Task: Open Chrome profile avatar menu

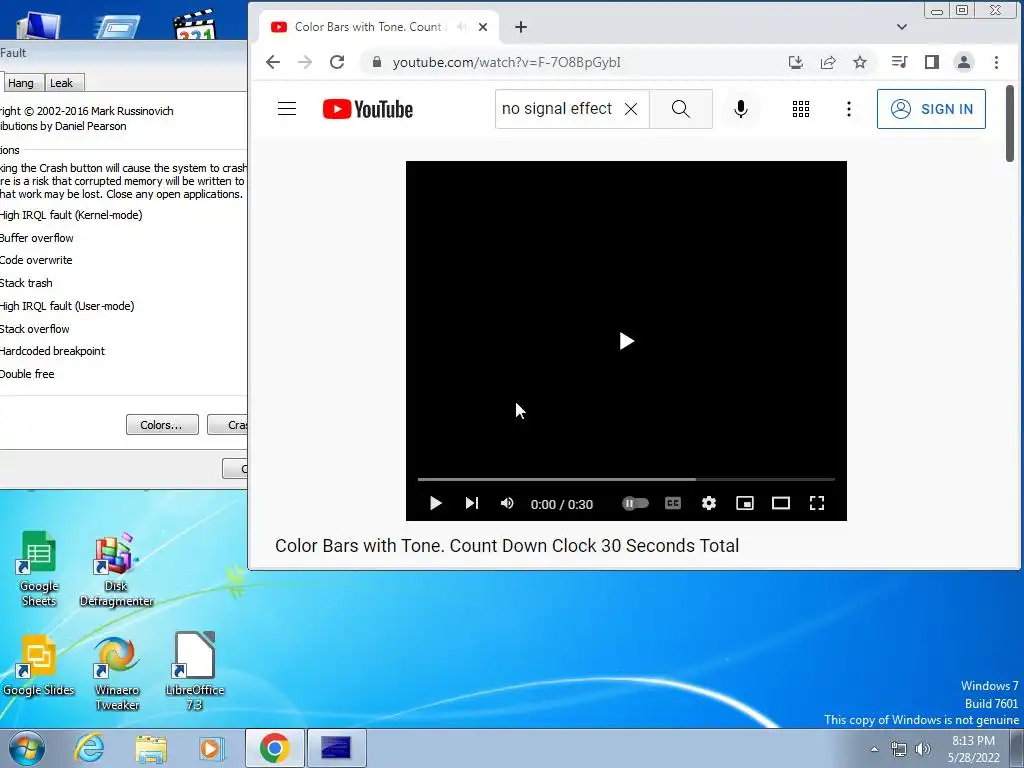Action: (x=964, y=62)
